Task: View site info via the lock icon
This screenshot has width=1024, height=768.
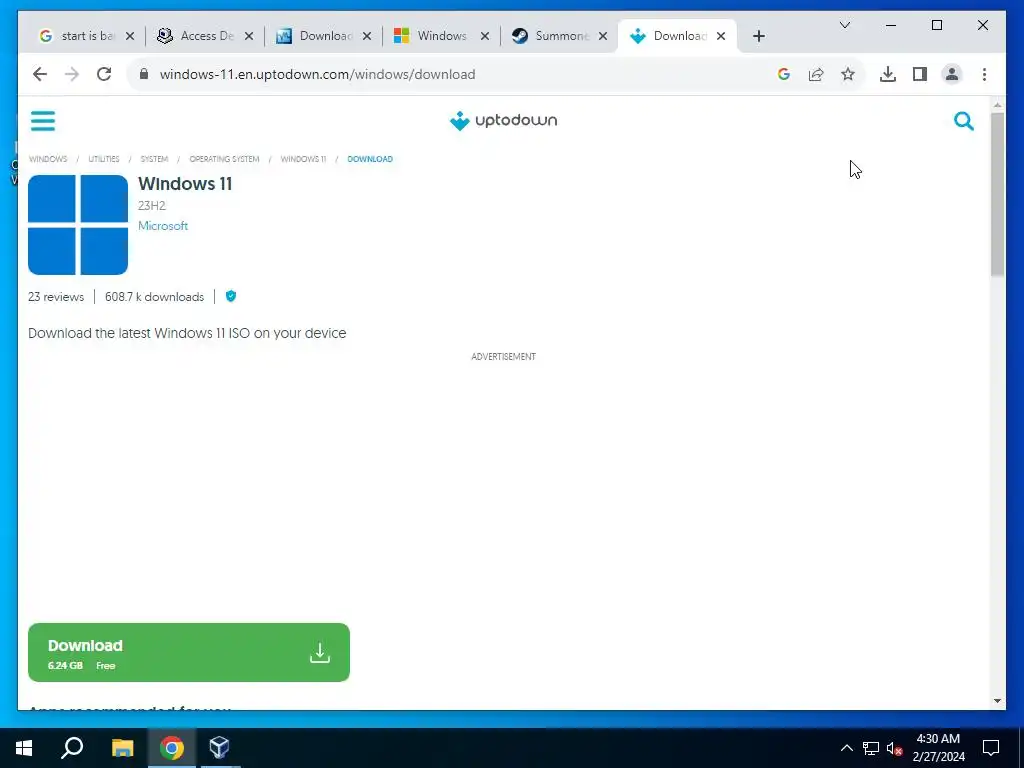Action: 144,74
